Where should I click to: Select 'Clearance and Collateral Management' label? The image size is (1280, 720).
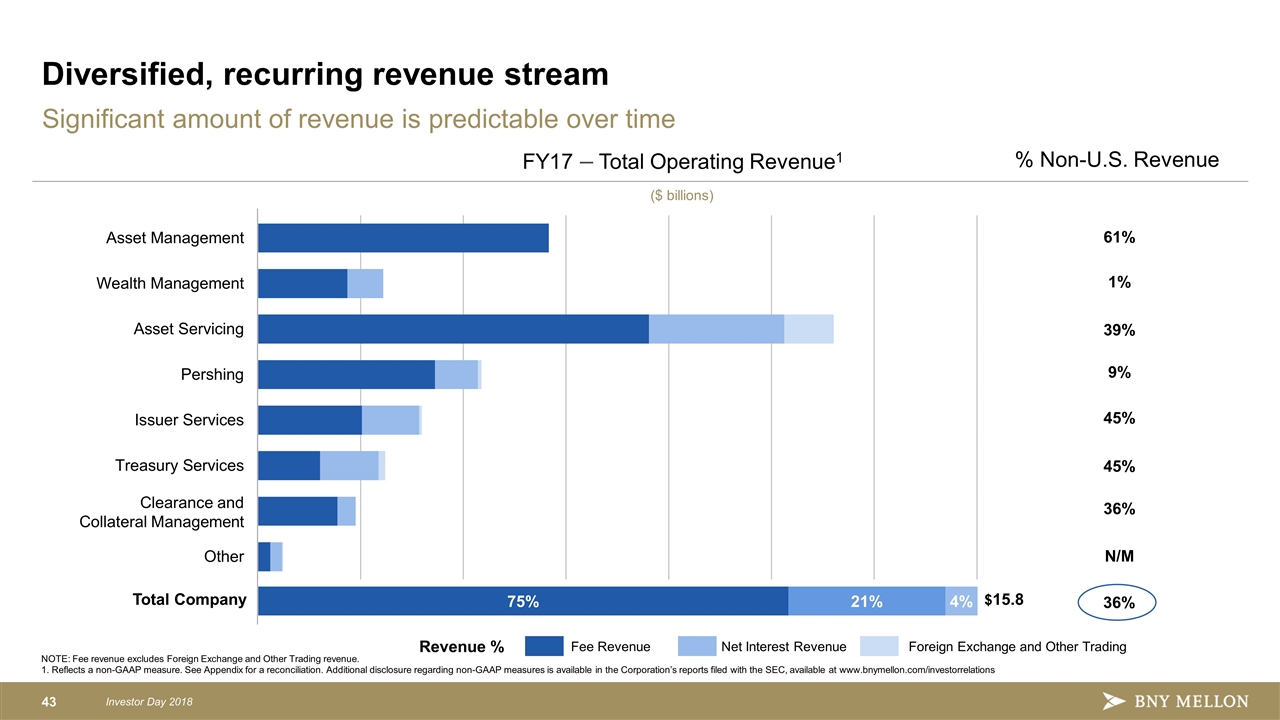(162, 512)
